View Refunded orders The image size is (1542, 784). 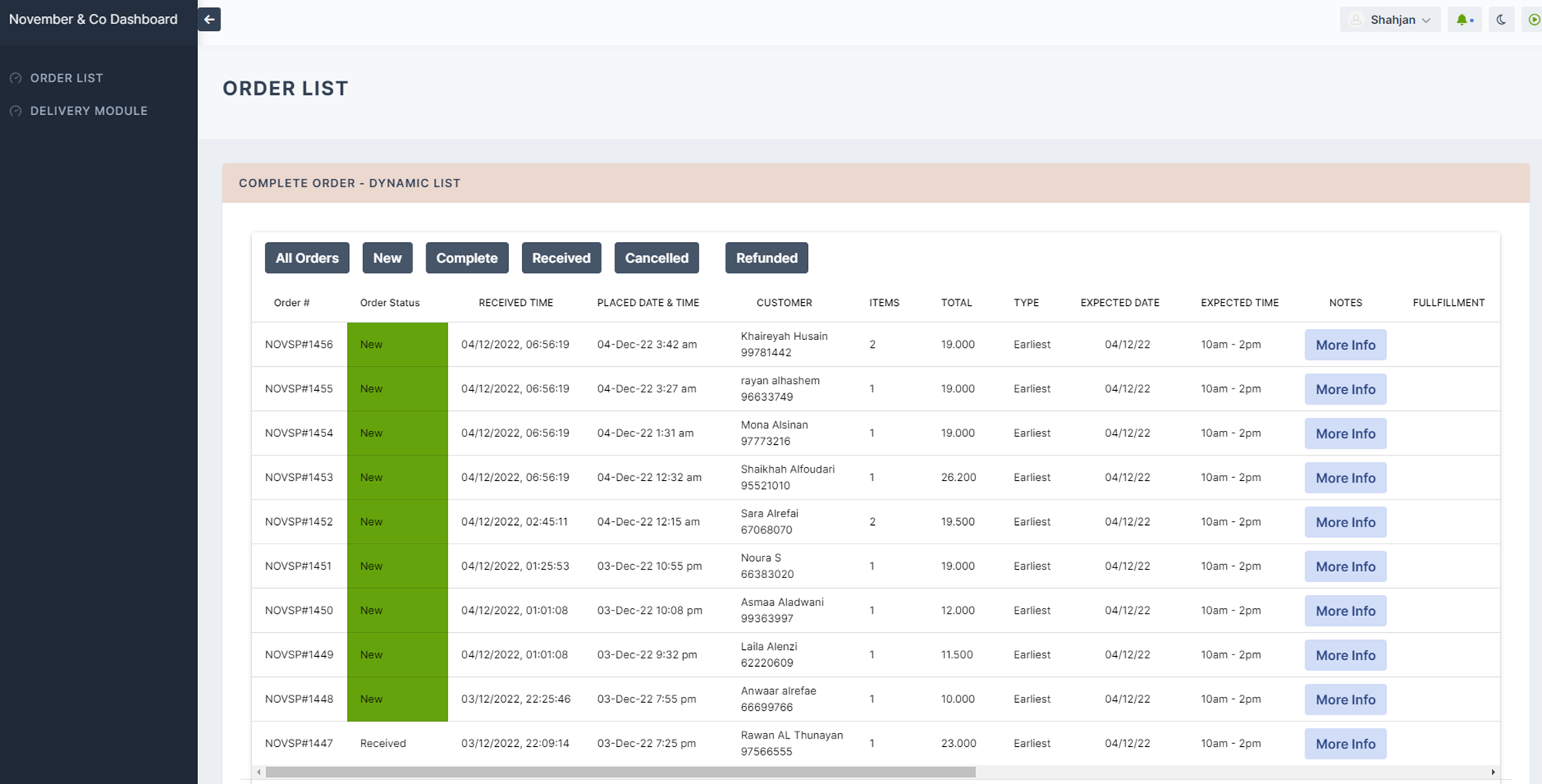click(x=766, y=258)
